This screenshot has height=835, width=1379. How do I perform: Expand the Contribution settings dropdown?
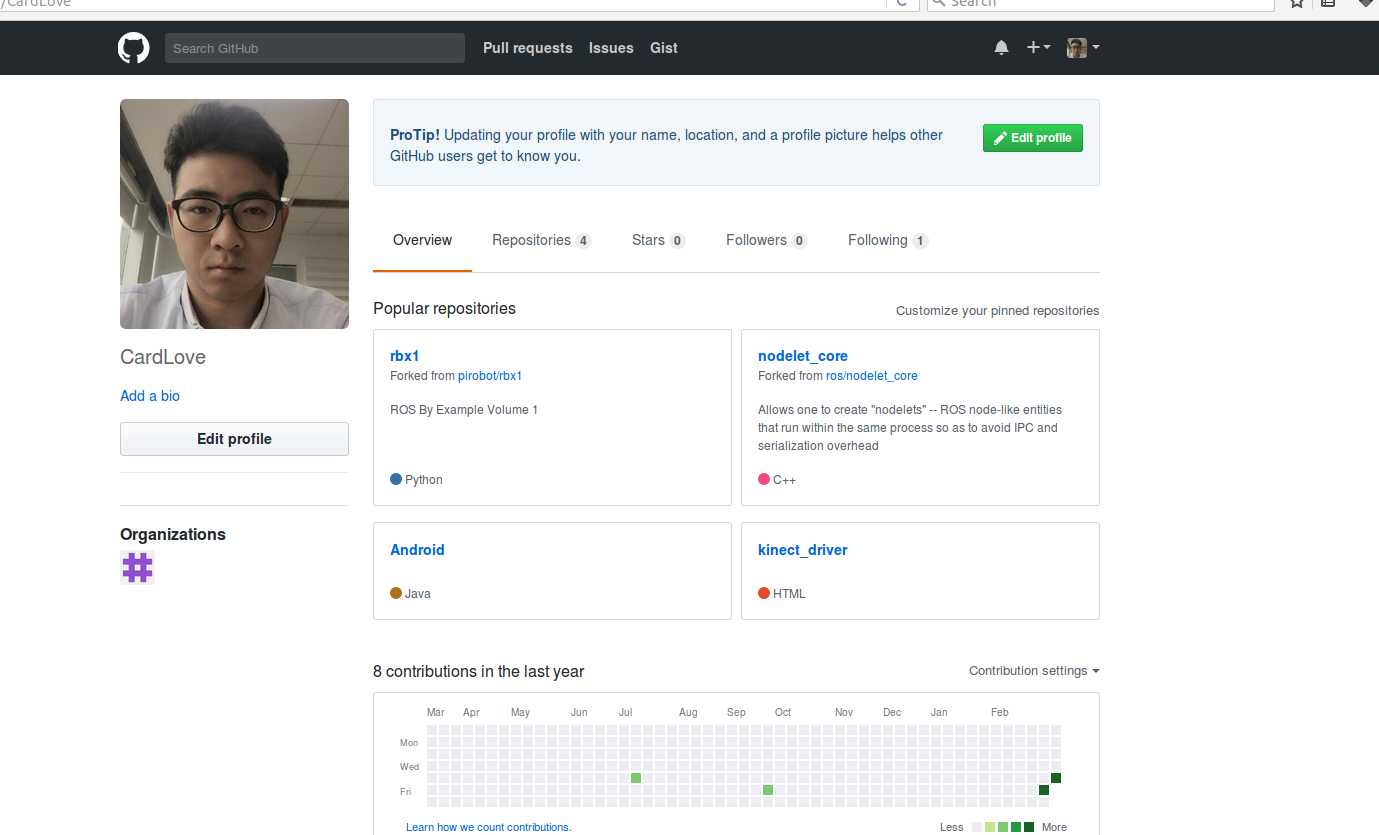coord(1034,671)
